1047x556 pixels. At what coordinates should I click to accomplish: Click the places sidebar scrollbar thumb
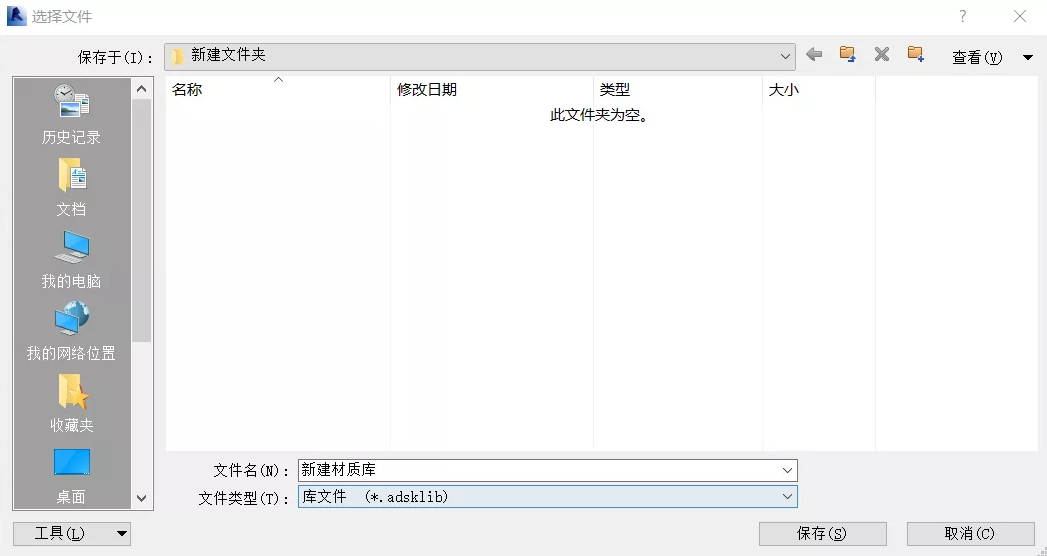[142, 220]
